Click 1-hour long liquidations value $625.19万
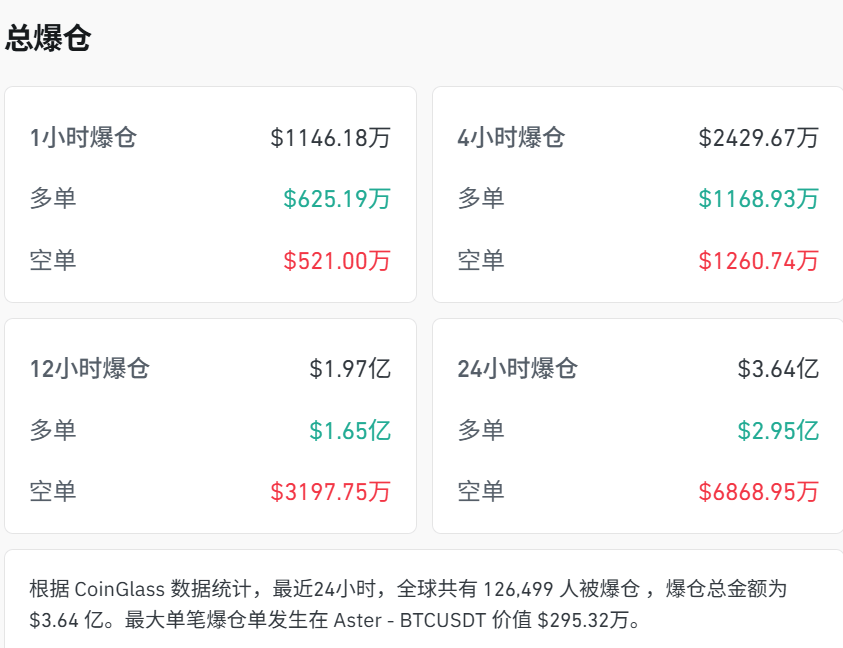This screenshot has height=648, width=843. point(337,199)
